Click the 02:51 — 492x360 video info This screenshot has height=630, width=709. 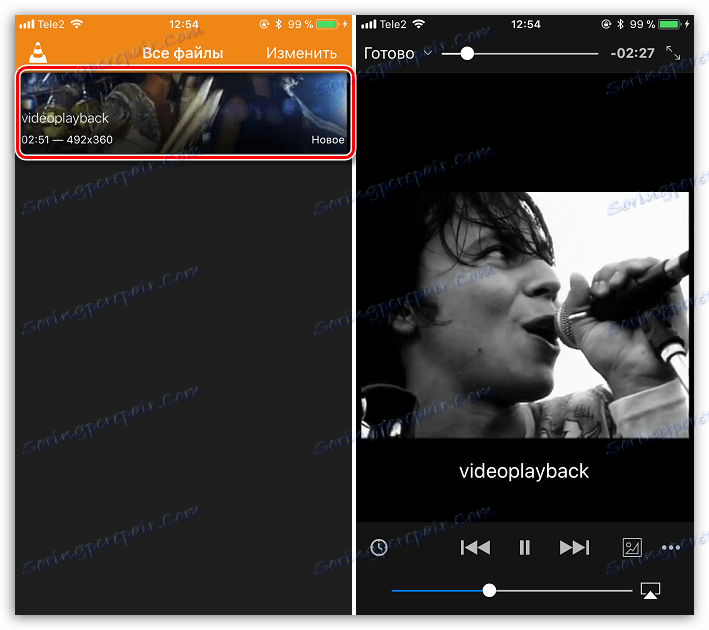(67, 140)
